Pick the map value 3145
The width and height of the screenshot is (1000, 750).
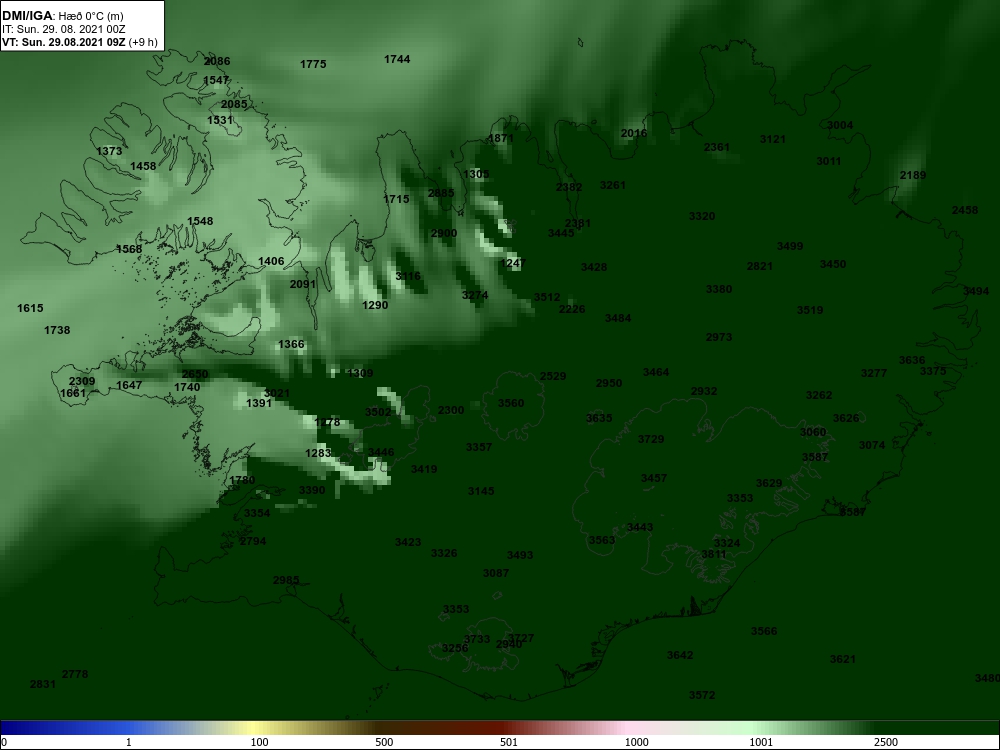481,490
